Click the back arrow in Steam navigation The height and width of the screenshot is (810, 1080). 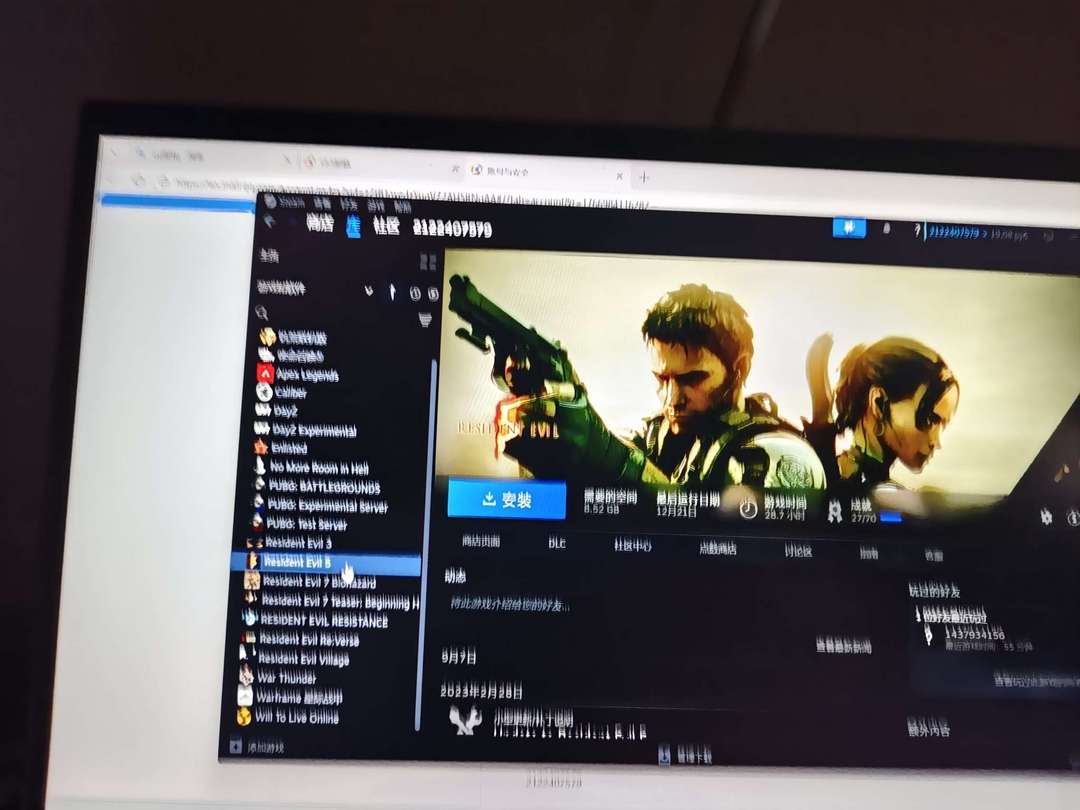pyautogui.click(x=269, y=222)
